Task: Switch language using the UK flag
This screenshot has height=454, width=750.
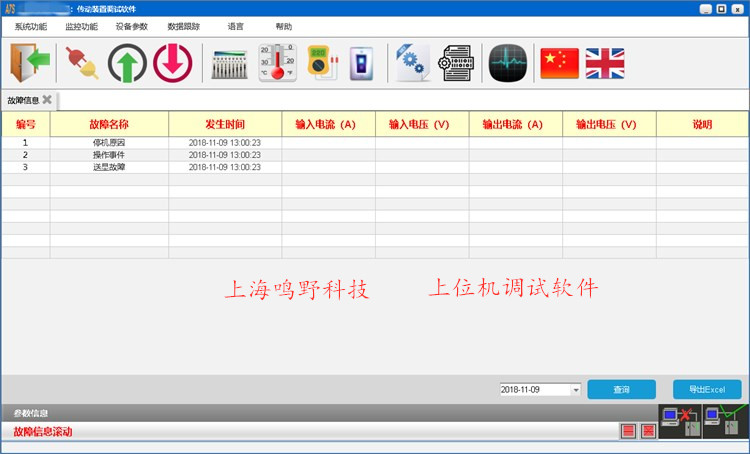Action: tap(605, 63)
